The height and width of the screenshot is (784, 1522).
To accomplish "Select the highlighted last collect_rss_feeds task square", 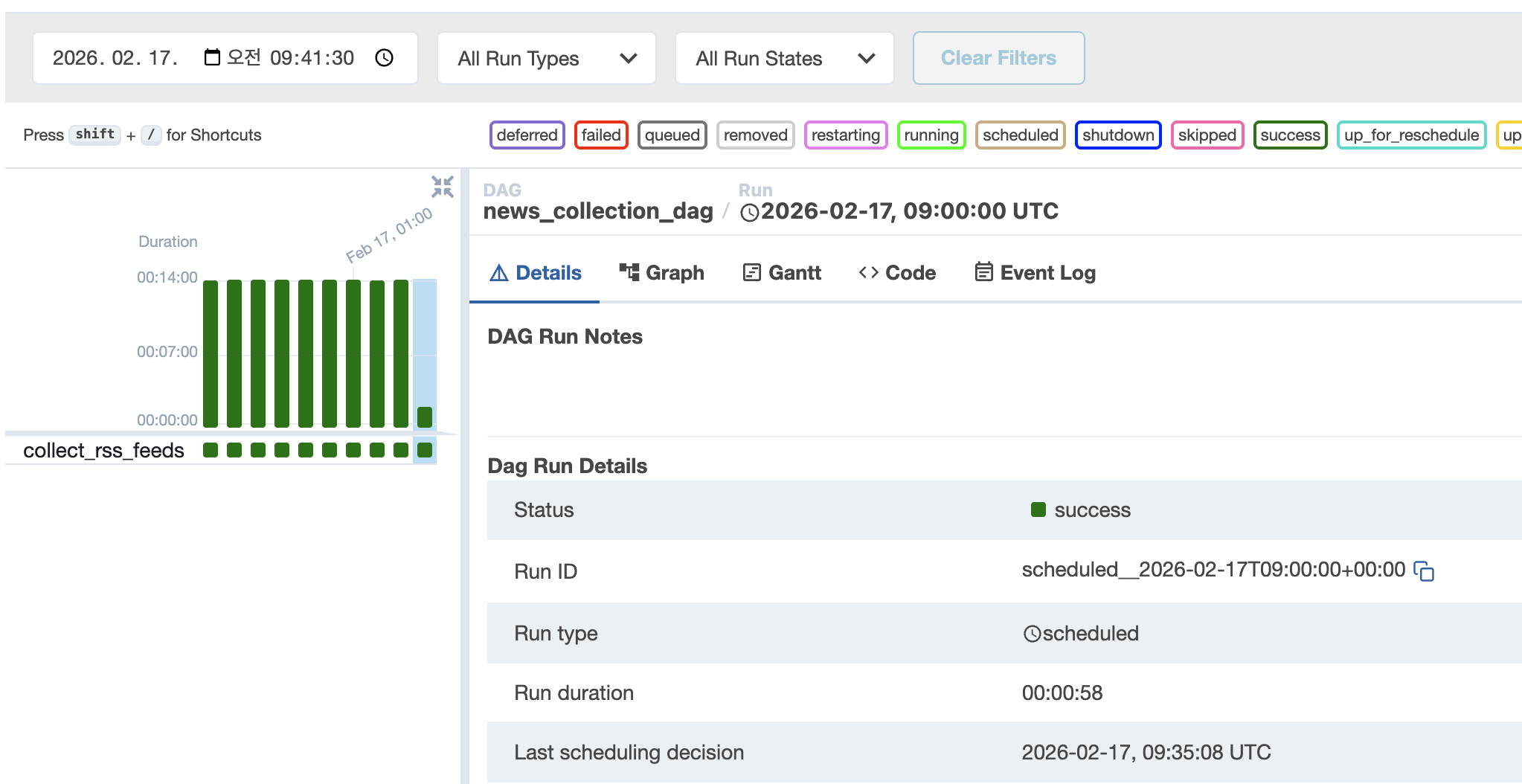I will [425, 450].
